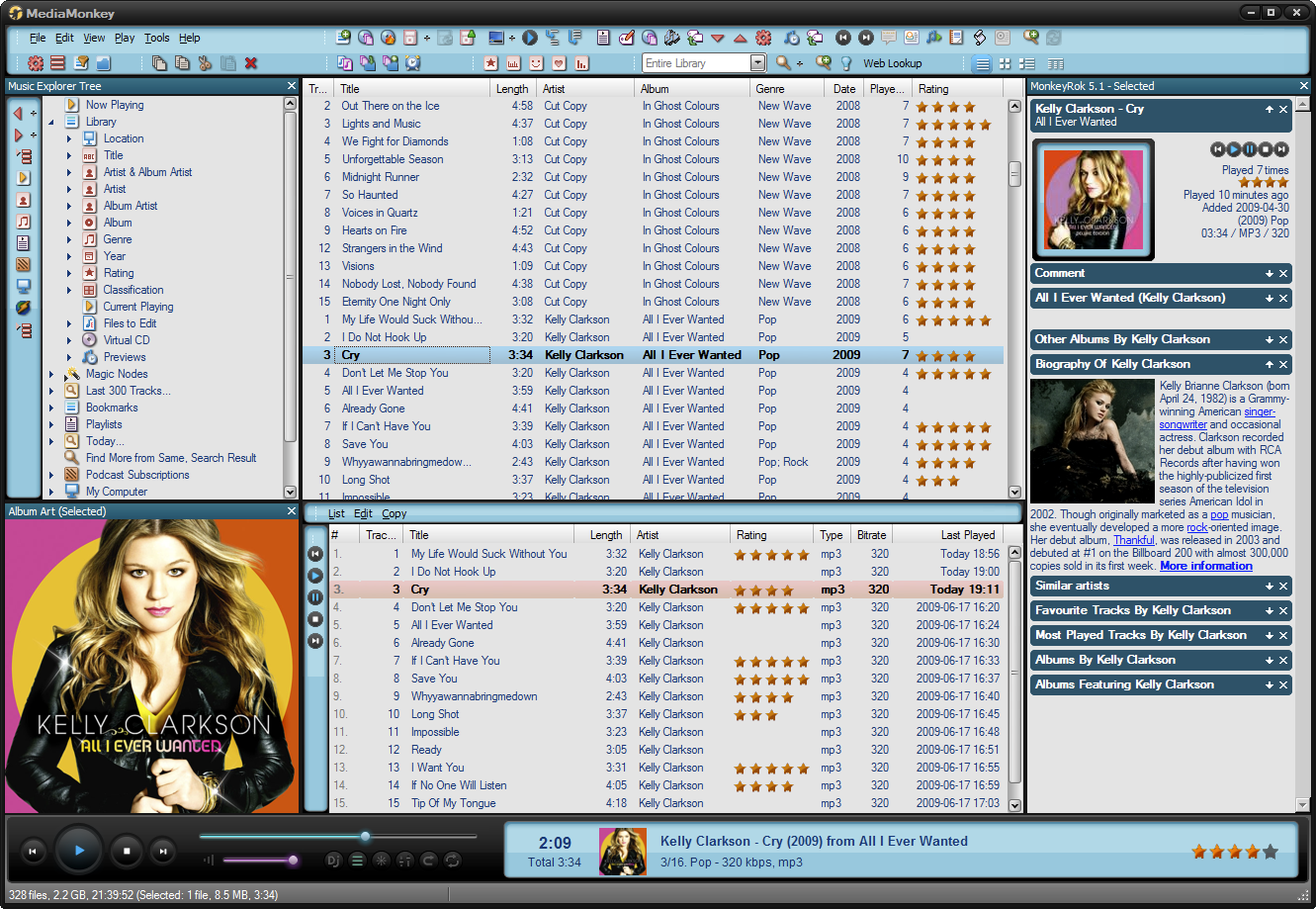
Task: Go to previous track in player bar
Action: pyautogui.click(x=33, y=851)
